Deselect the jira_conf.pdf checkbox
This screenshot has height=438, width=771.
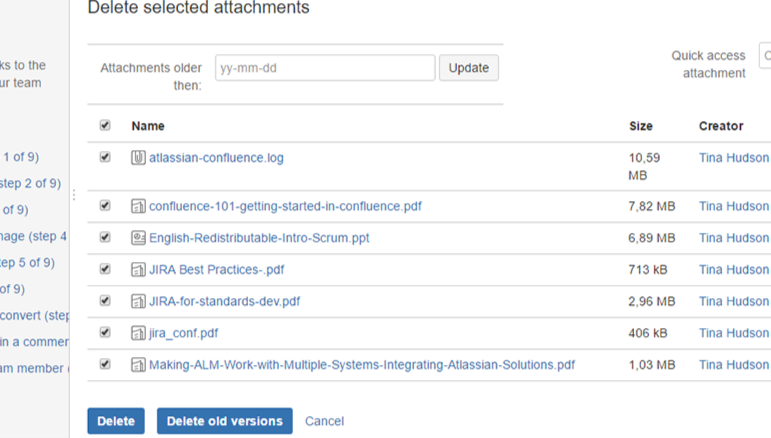coord(105,333)
